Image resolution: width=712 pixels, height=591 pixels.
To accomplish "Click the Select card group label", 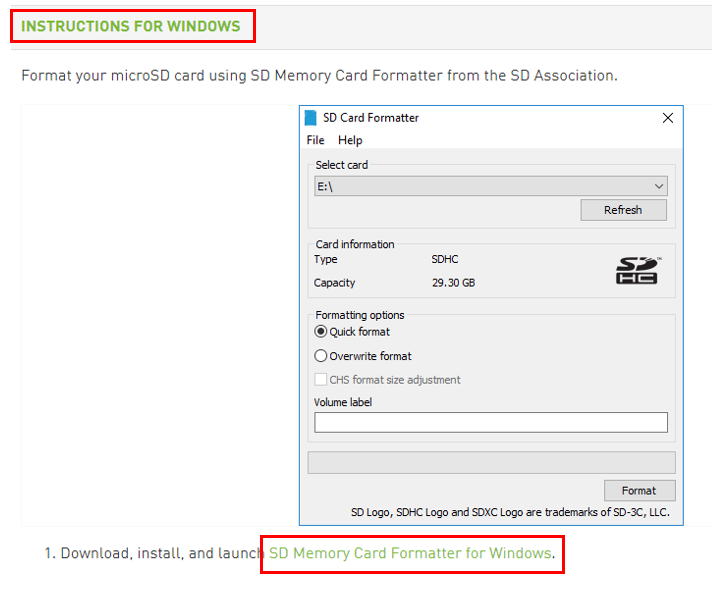I will pos(341,165).
